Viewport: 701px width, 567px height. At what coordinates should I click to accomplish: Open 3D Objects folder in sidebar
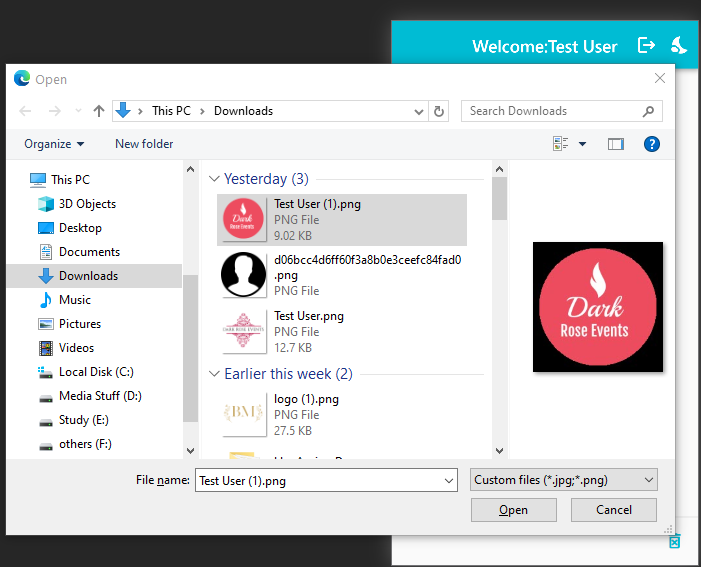point(88,204)
